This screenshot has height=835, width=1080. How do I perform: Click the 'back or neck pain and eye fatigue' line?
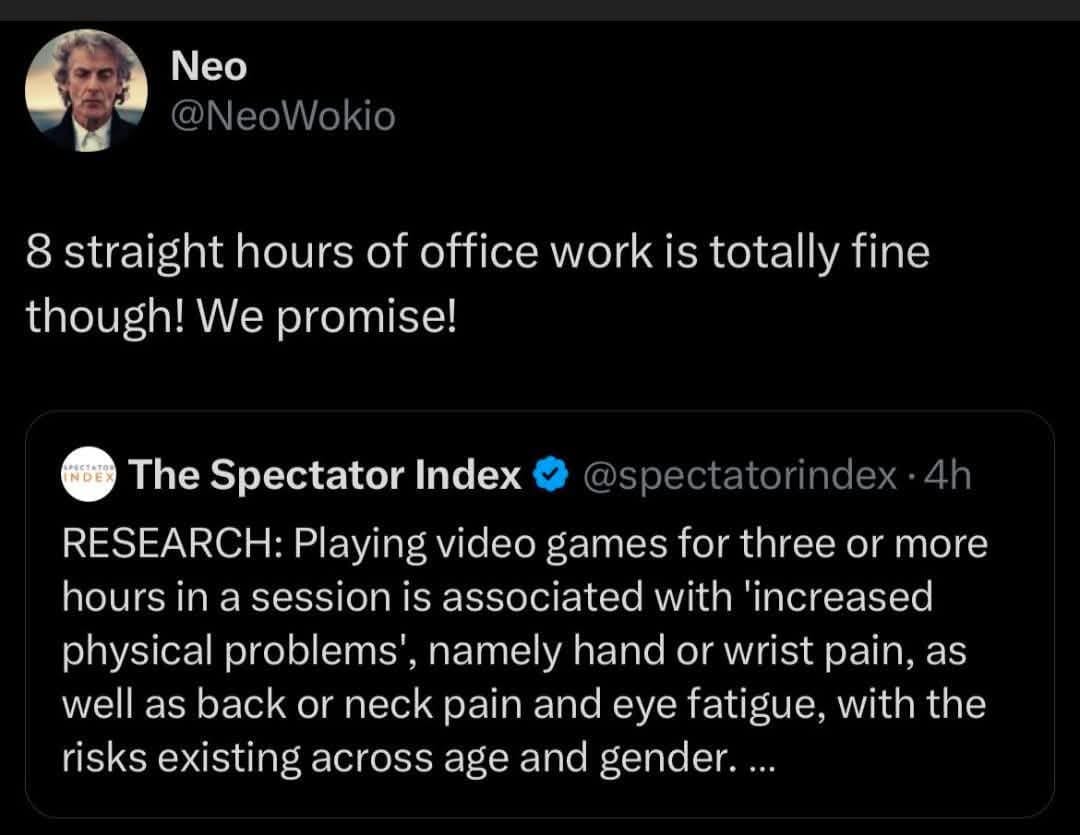point(523,705)
